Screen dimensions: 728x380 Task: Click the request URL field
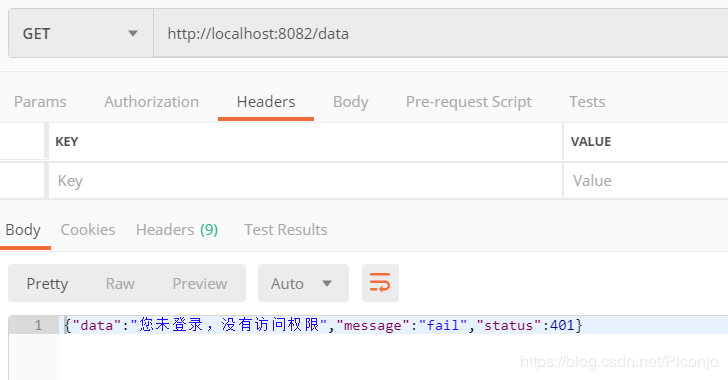click(x=441, y=33)
